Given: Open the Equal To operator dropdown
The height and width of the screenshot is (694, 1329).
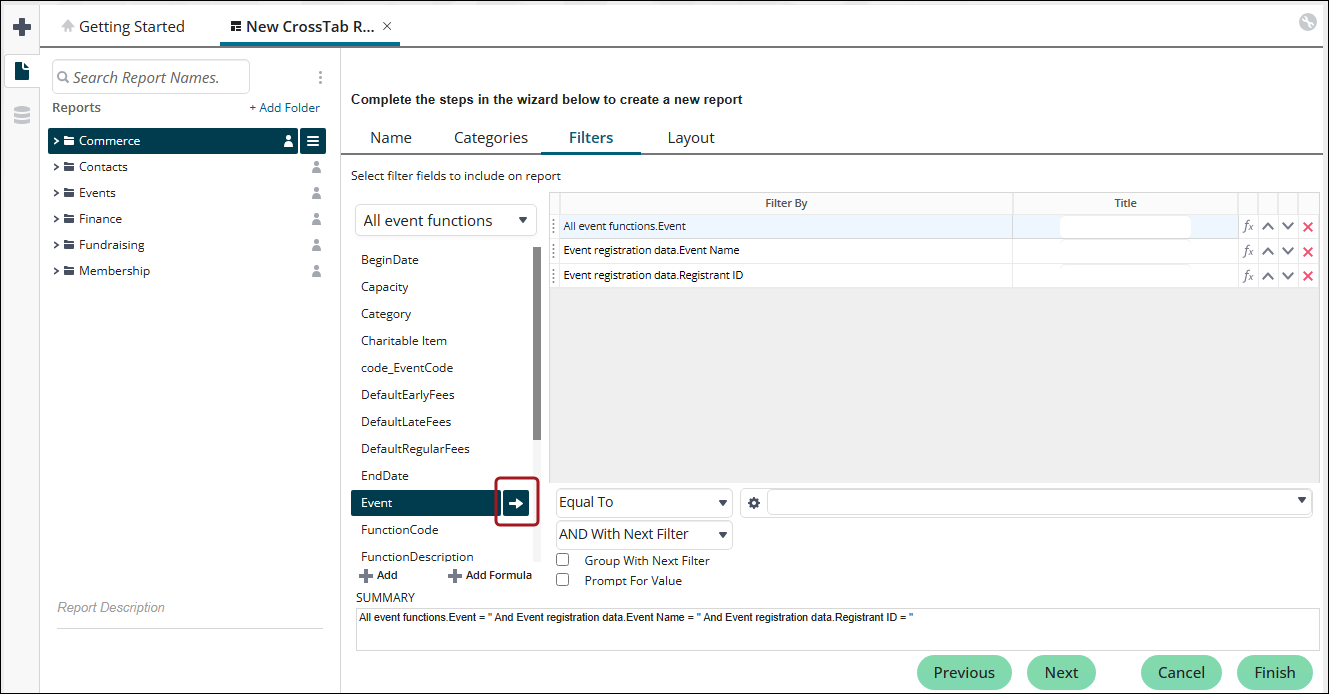Looking at the screenshot, I should pyautogui.click(x=644, y=502).
